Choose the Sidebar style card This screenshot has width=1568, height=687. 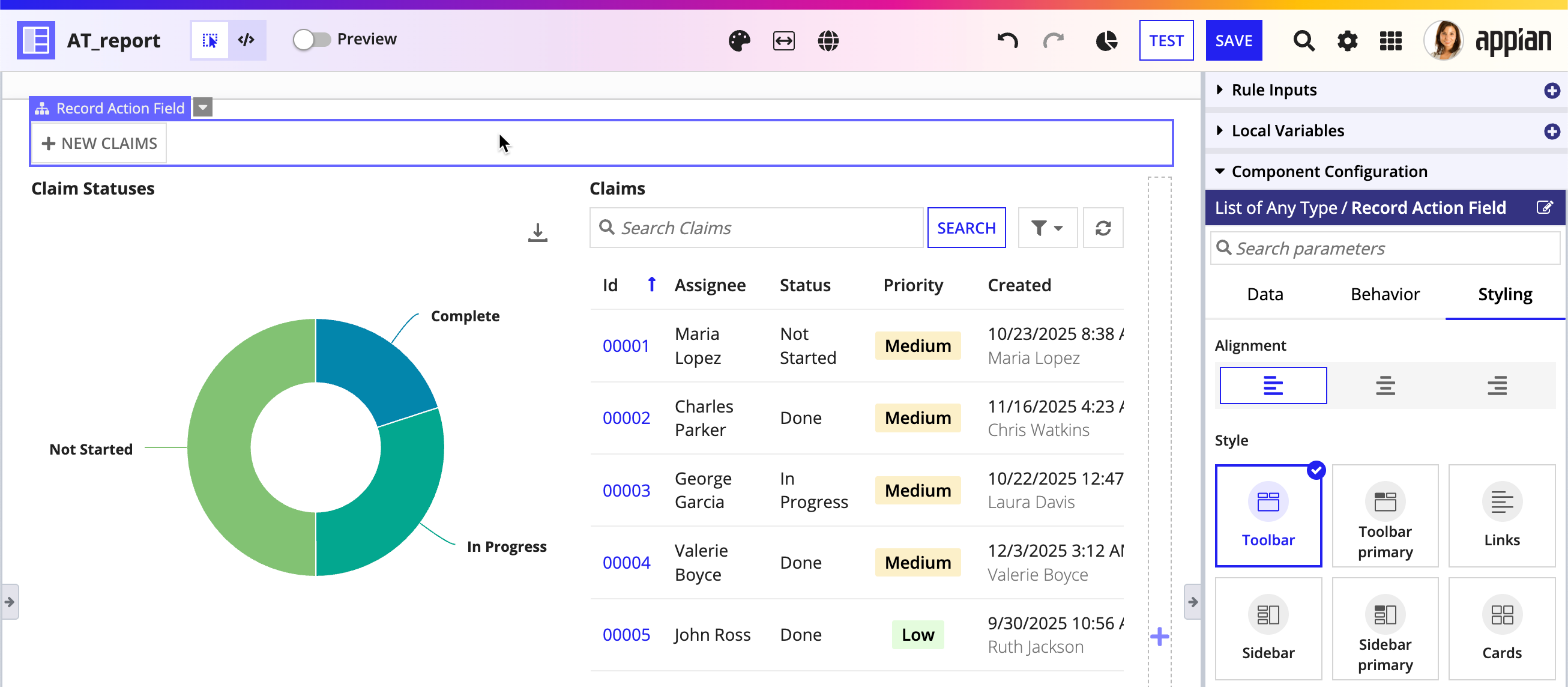click(x=1268, y=629)
